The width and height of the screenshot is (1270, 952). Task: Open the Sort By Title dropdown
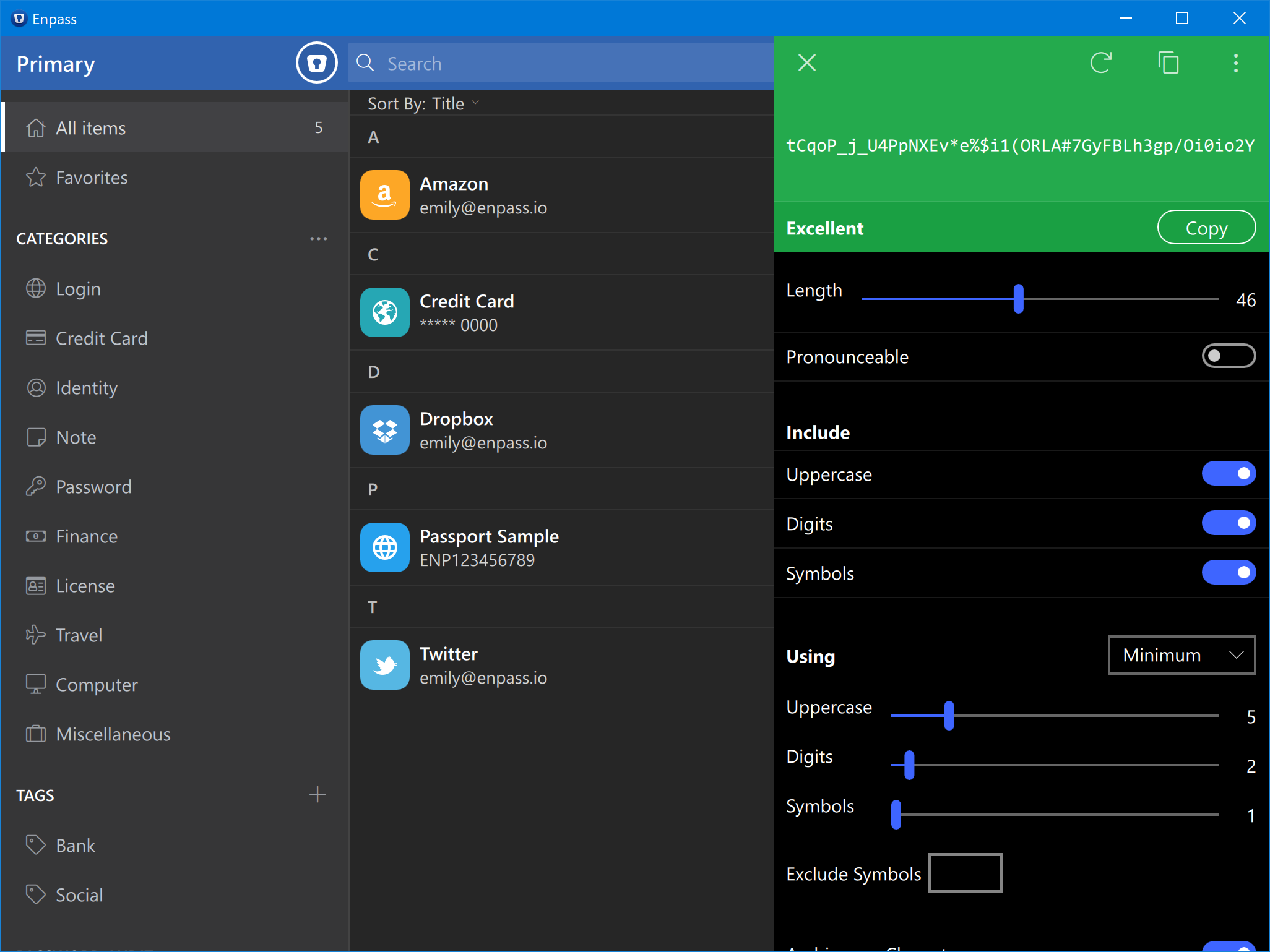pos(423,103)
